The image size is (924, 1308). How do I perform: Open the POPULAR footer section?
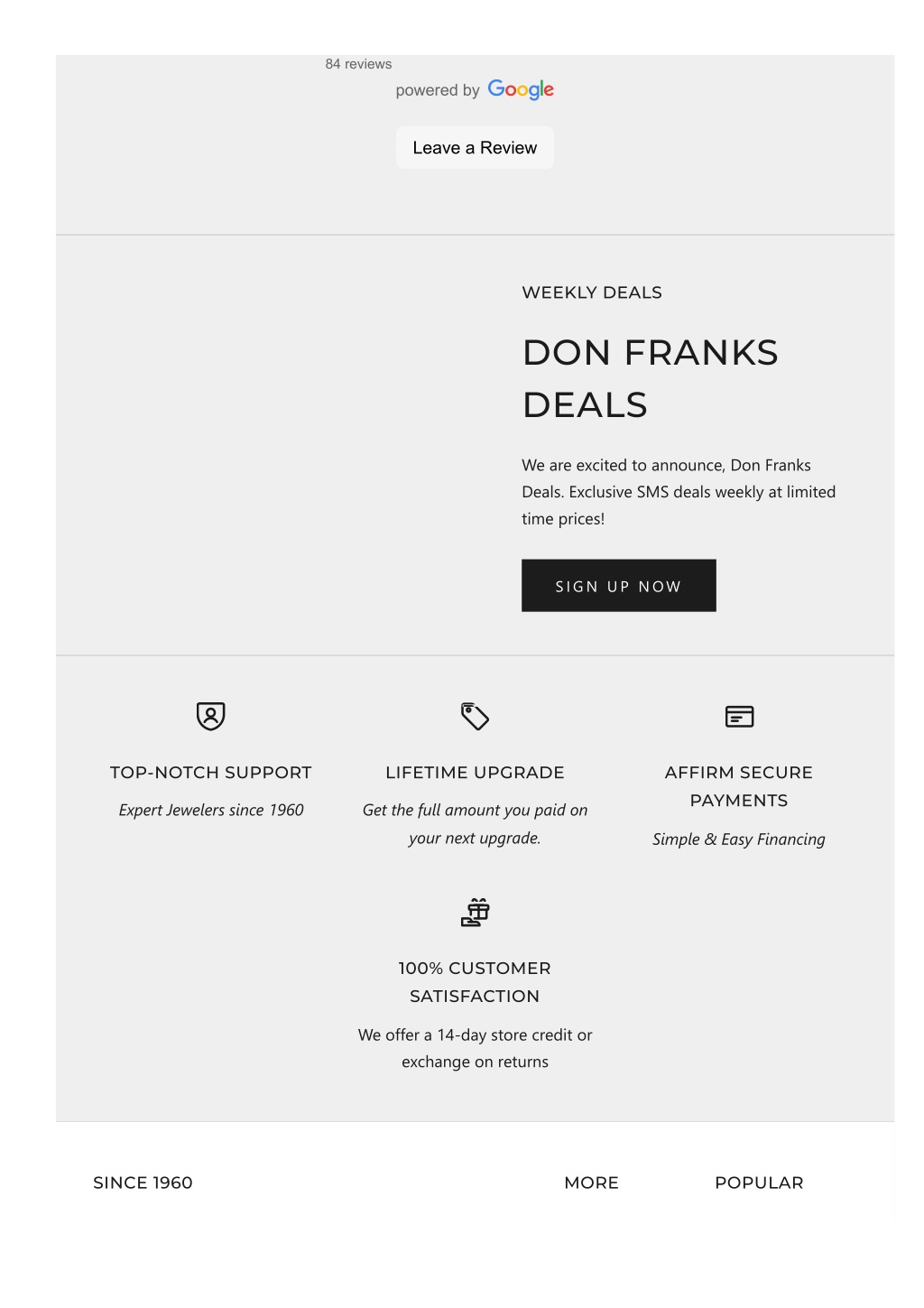(759, 1183)
